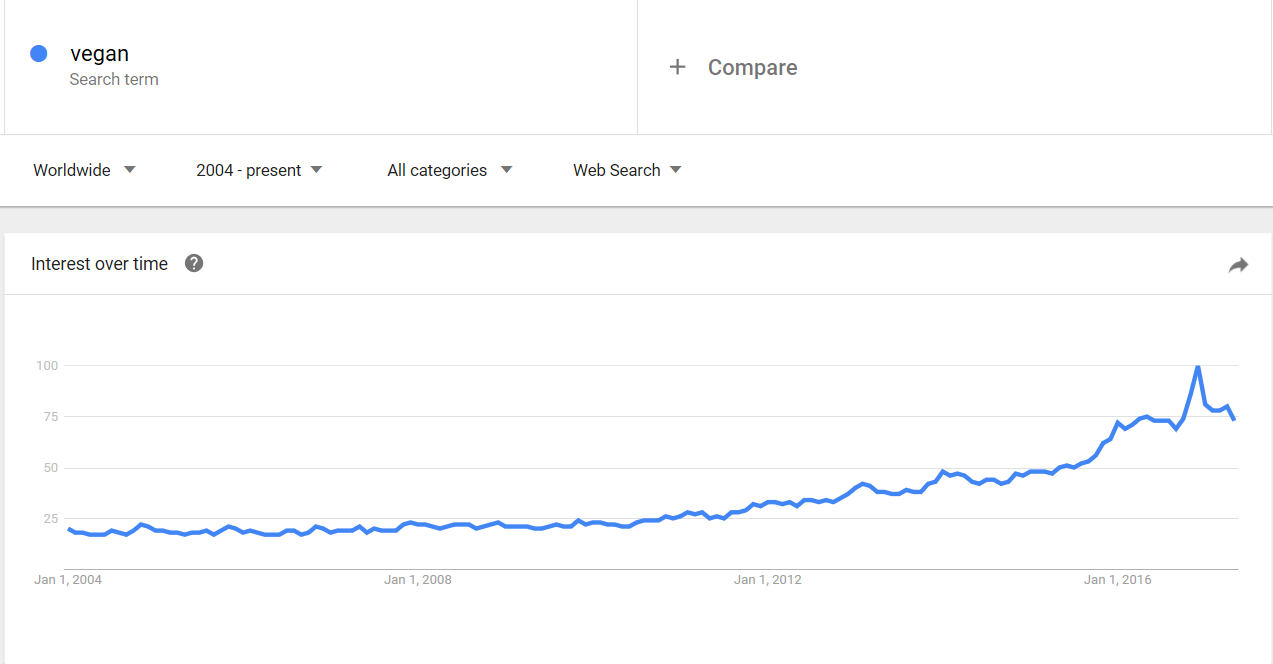This screenshot has width=1273, height=664.
Task: Open the 2004 - present date range dropdown
Action: (x=259, y=170)
